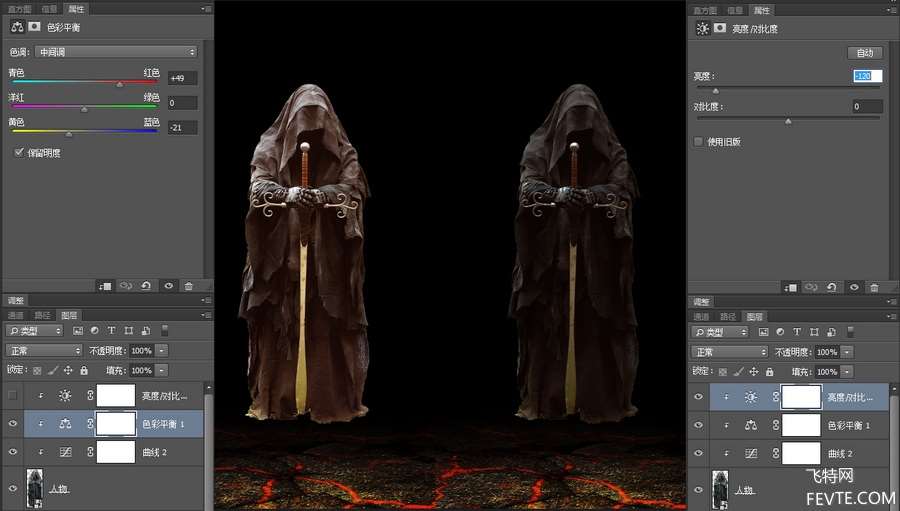
Task: Click curves adjustment icon on 曲线 2, left panel
Action: (x=65, y=452)
